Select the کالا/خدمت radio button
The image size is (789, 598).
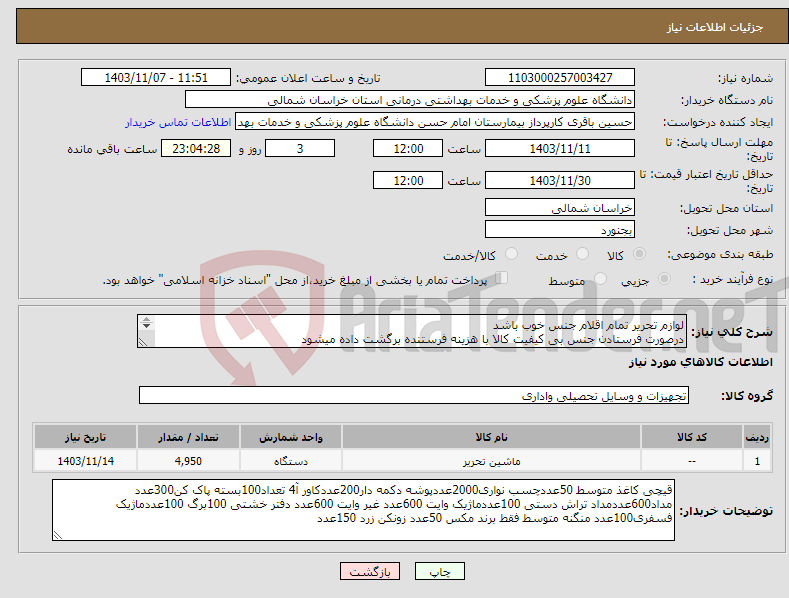click(511, 254)
